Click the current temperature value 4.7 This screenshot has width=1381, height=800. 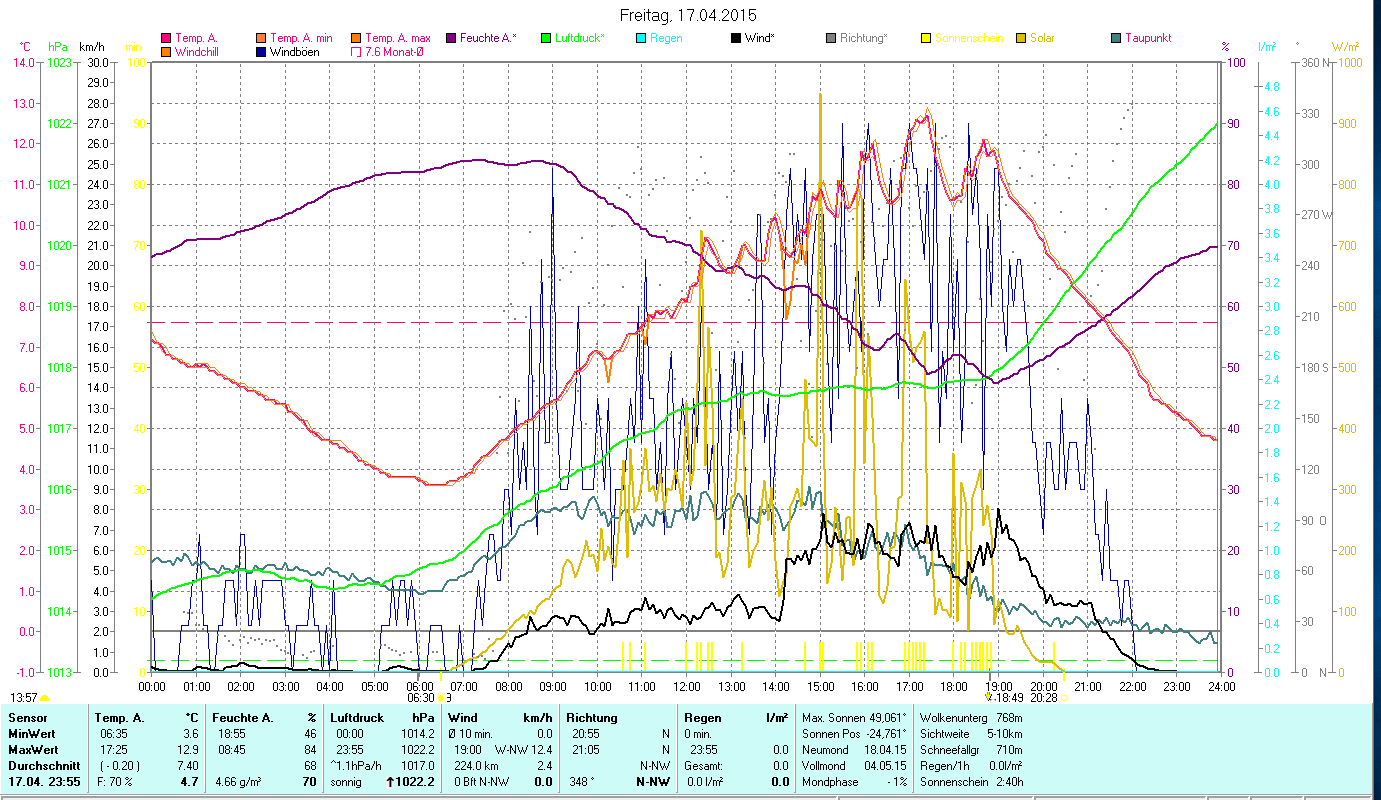[189, 782]
